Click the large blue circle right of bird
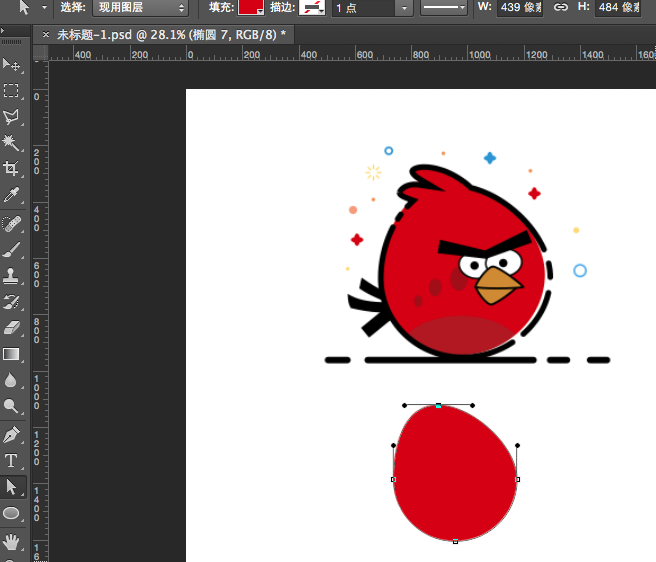The width and height of the screenshot is (656, 562). pos(580,271)
